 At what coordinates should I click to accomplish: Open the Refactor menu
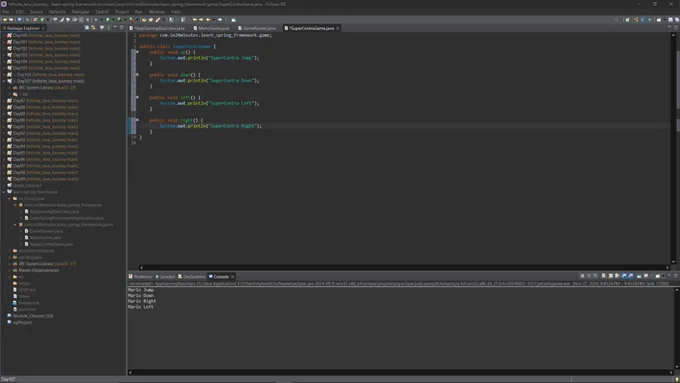pyautogui.click(x=57, y=12)
